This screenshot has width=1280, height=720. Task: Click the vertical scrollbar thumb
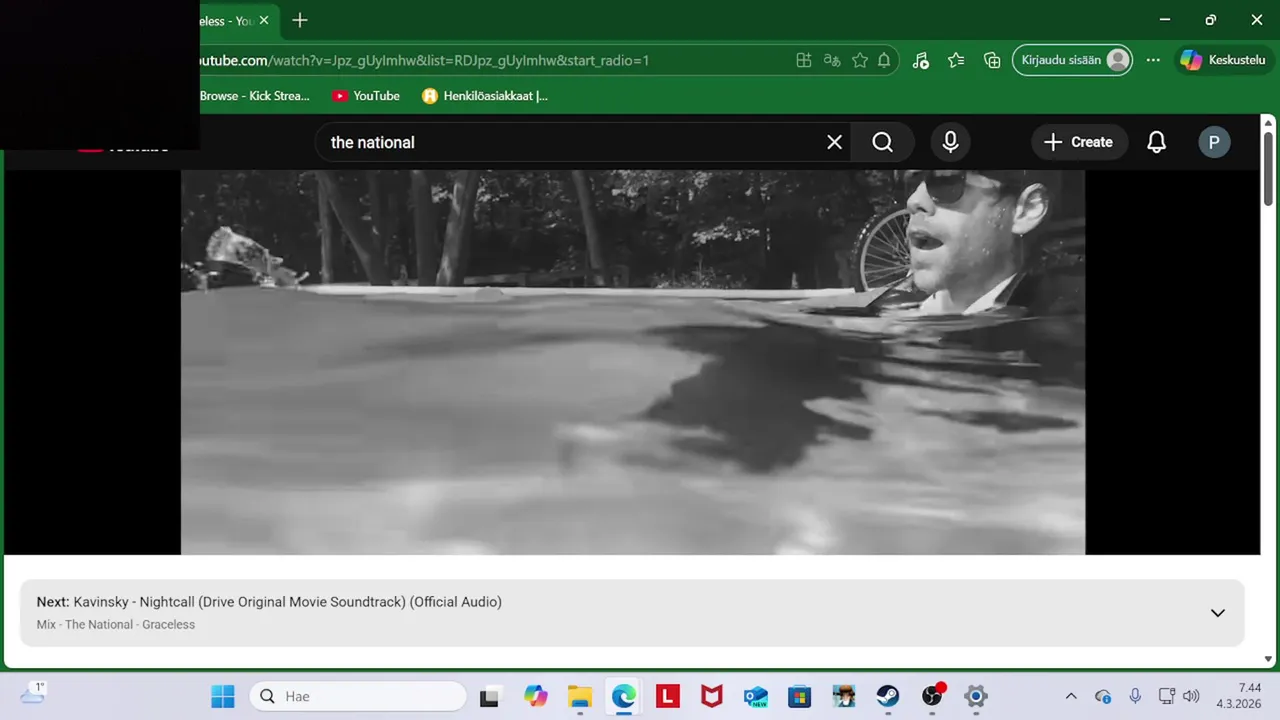1268,168
